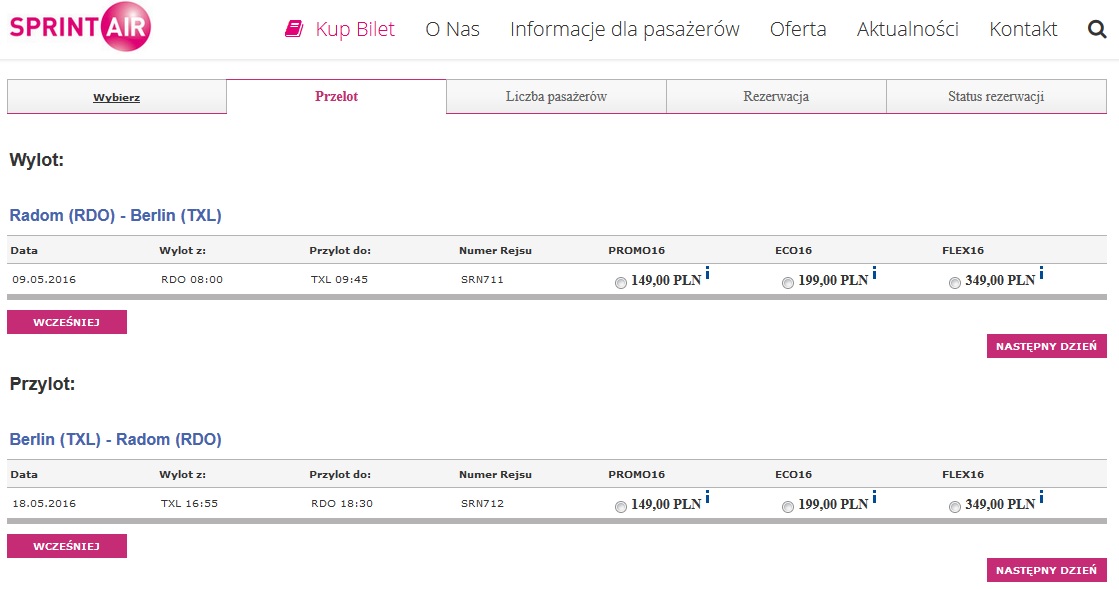Click Wcześniej under the Radom-Berlin flight
This screenshot has height=589, width=1119.
click(67, 322)
